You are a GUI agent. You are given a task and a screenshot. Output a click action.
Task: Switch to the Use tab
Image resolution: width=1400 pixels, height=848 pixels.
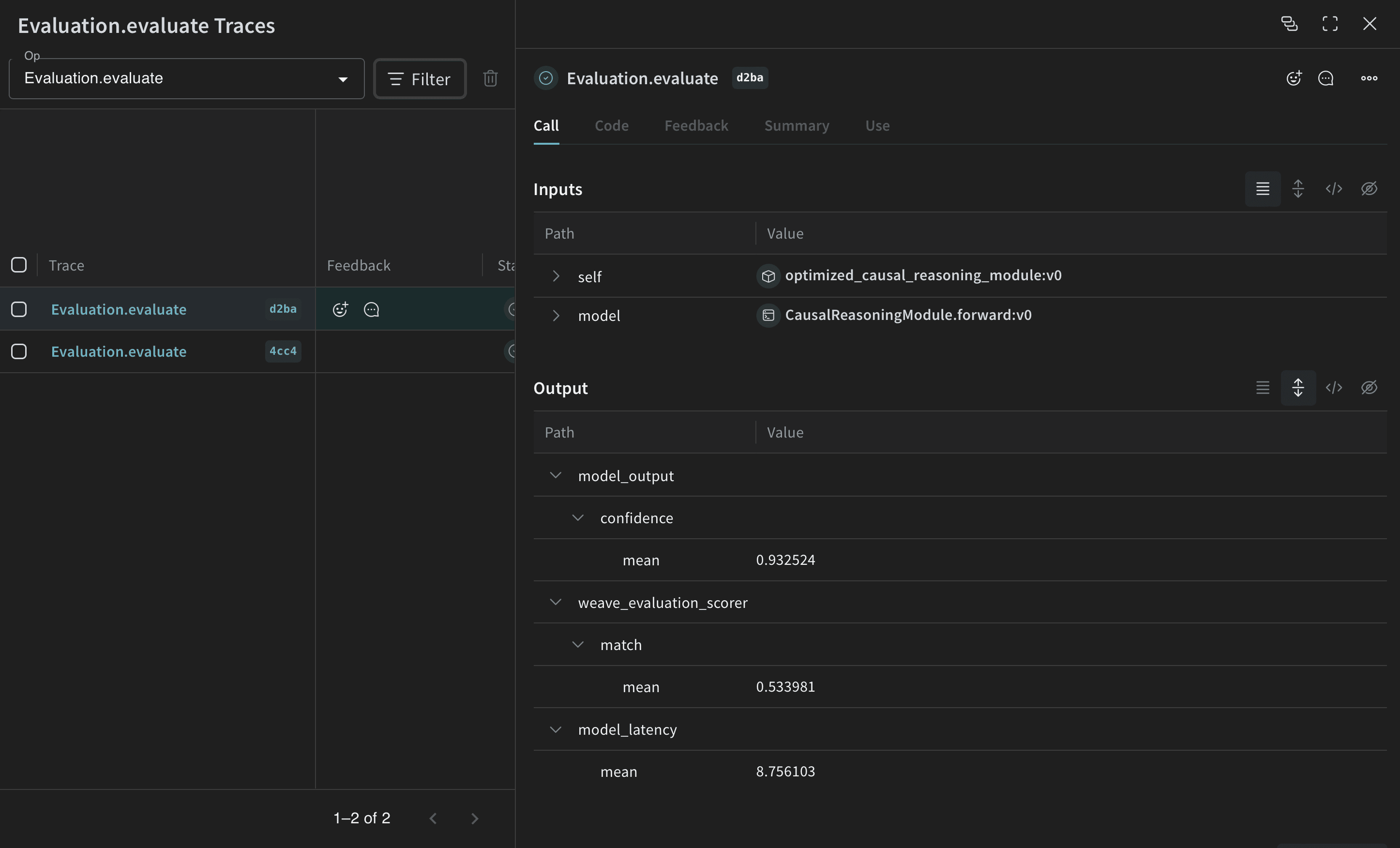(x=877, y=126)
